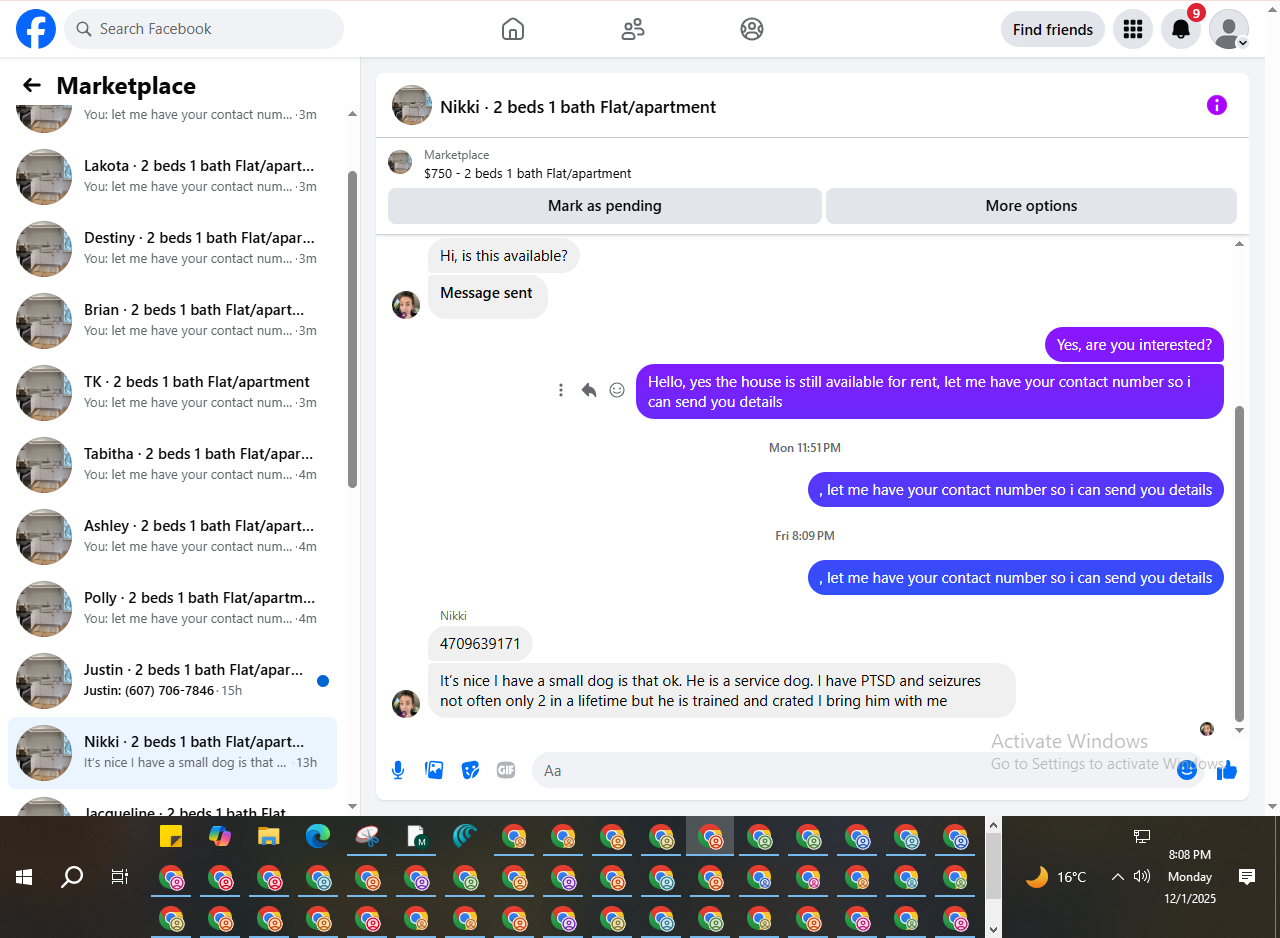This screenshot has width=1280, height=938.
Task: Open the emoji picker in the composer
Action: coord(1187,770)
